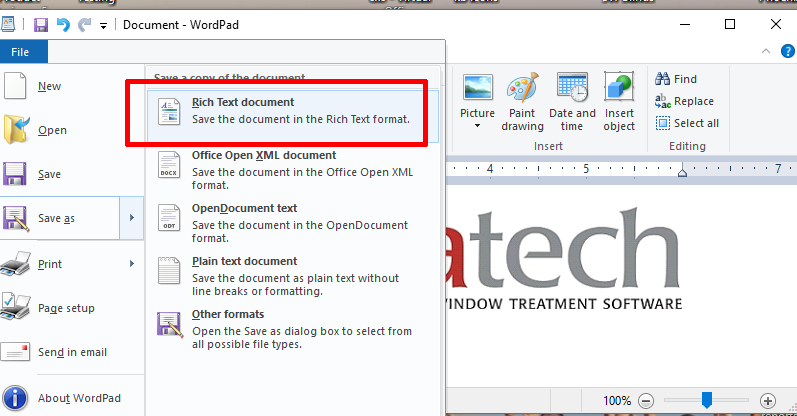Choose Open from the File menu
This screenshot has width=797, height=416.
coord(72,130)
